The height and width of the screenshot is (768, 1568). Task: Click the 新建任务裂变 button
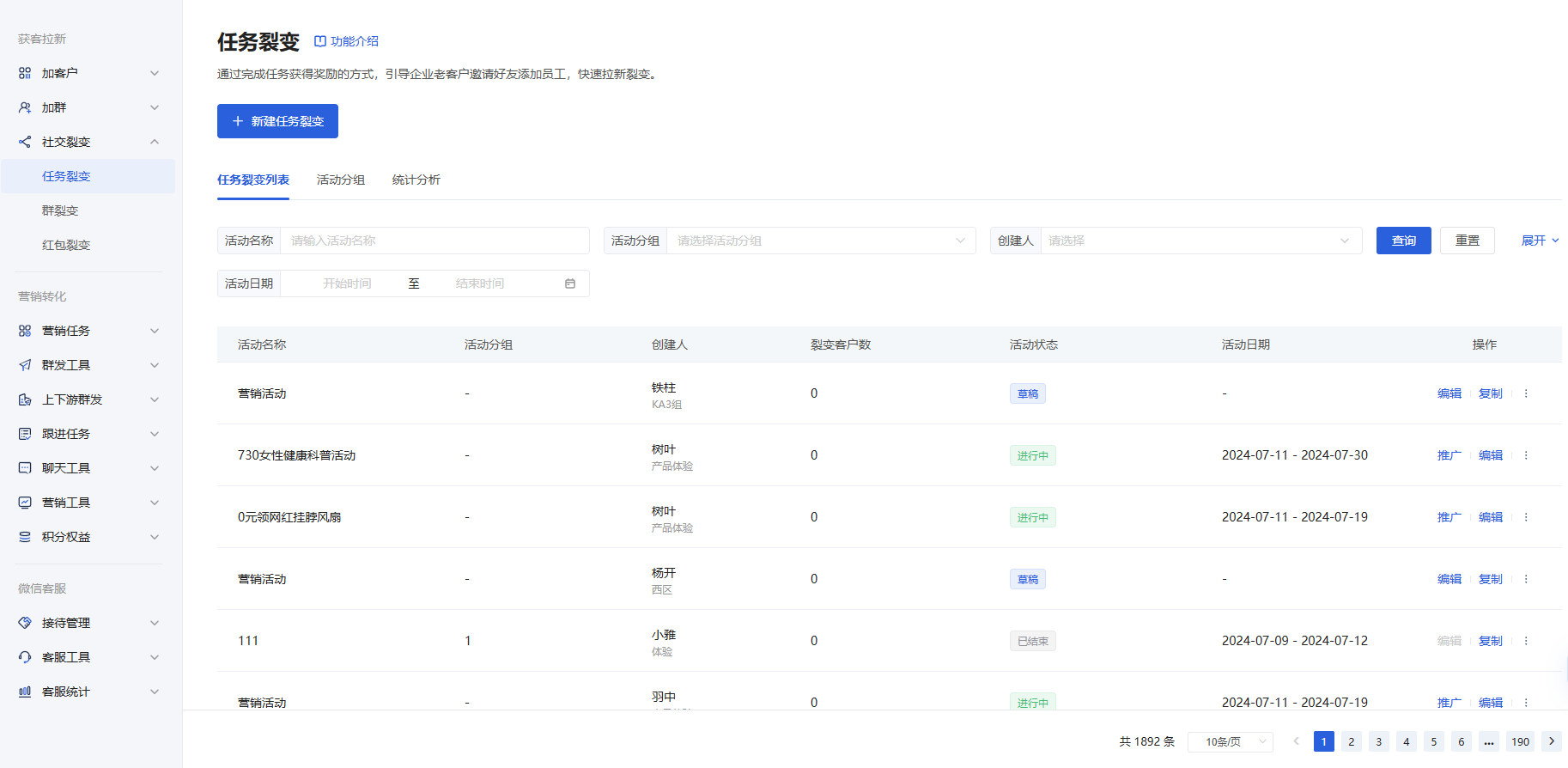pyautogui.click(x=277, y=121)
